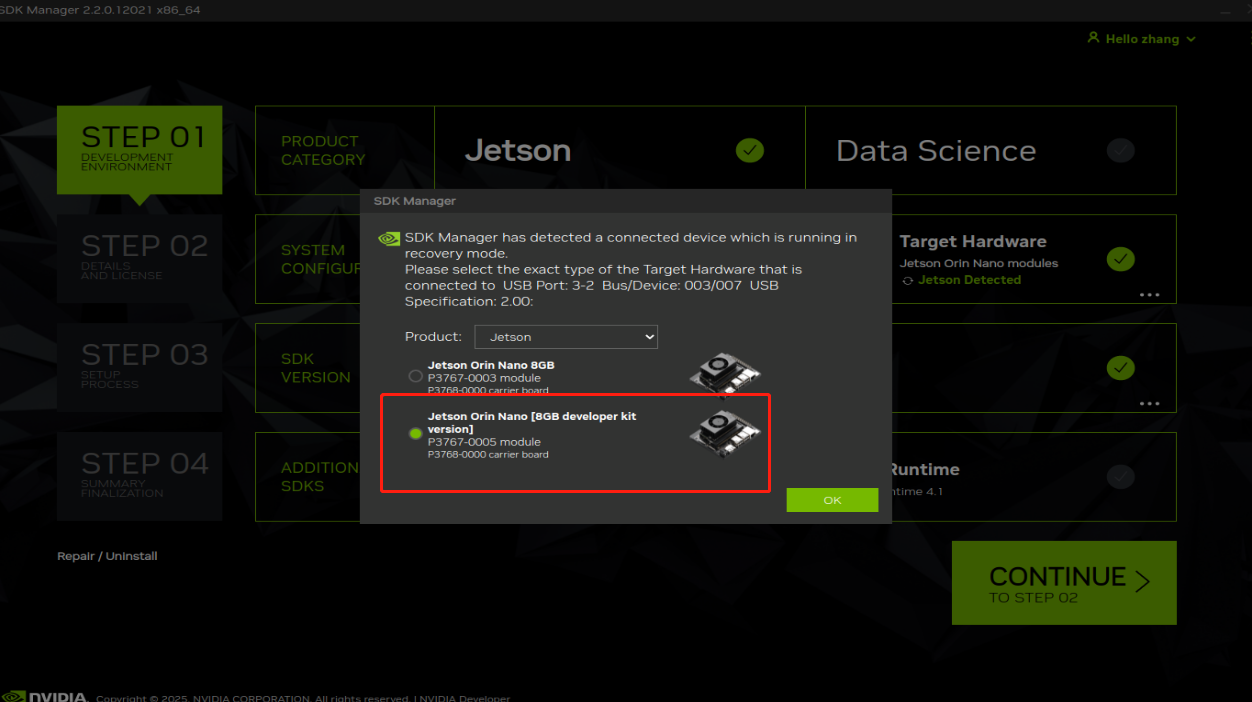Click the user profile icon beside Hello zhang
This screenshot has width=1252, height=702.
point(1093,38)
